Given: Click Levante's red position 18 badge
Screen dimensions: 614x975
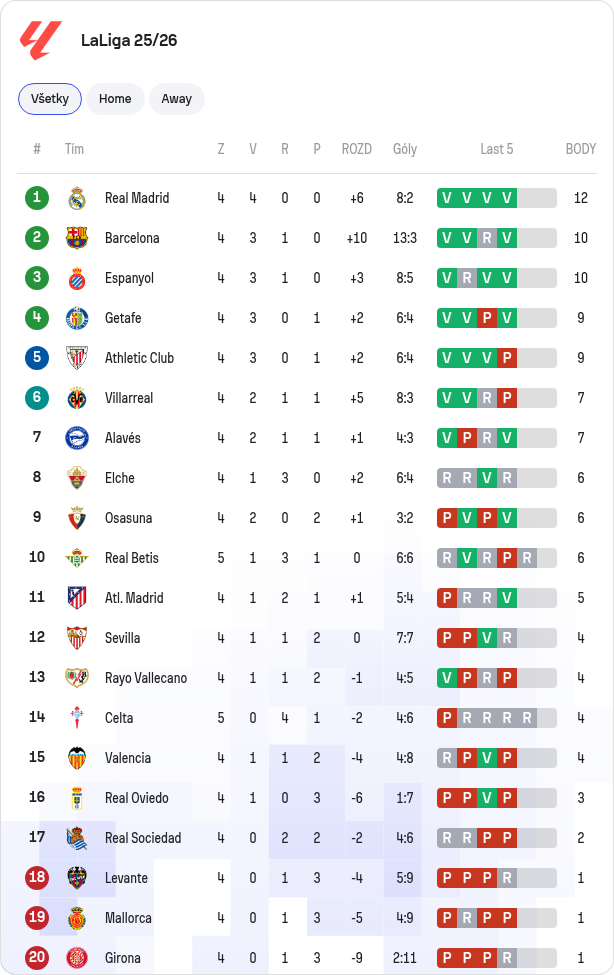Looking at the screenshot, I should coord(37,878).
